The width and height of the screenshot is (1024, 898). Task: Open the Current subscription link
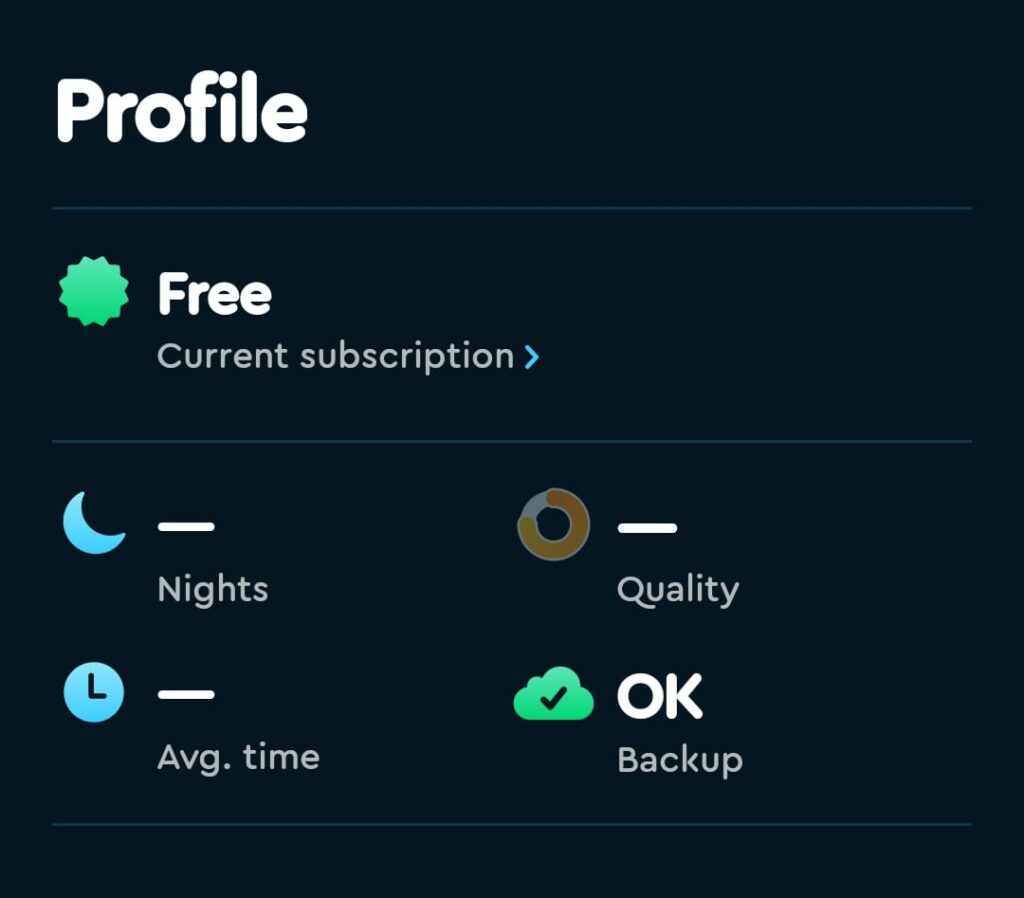336,356
